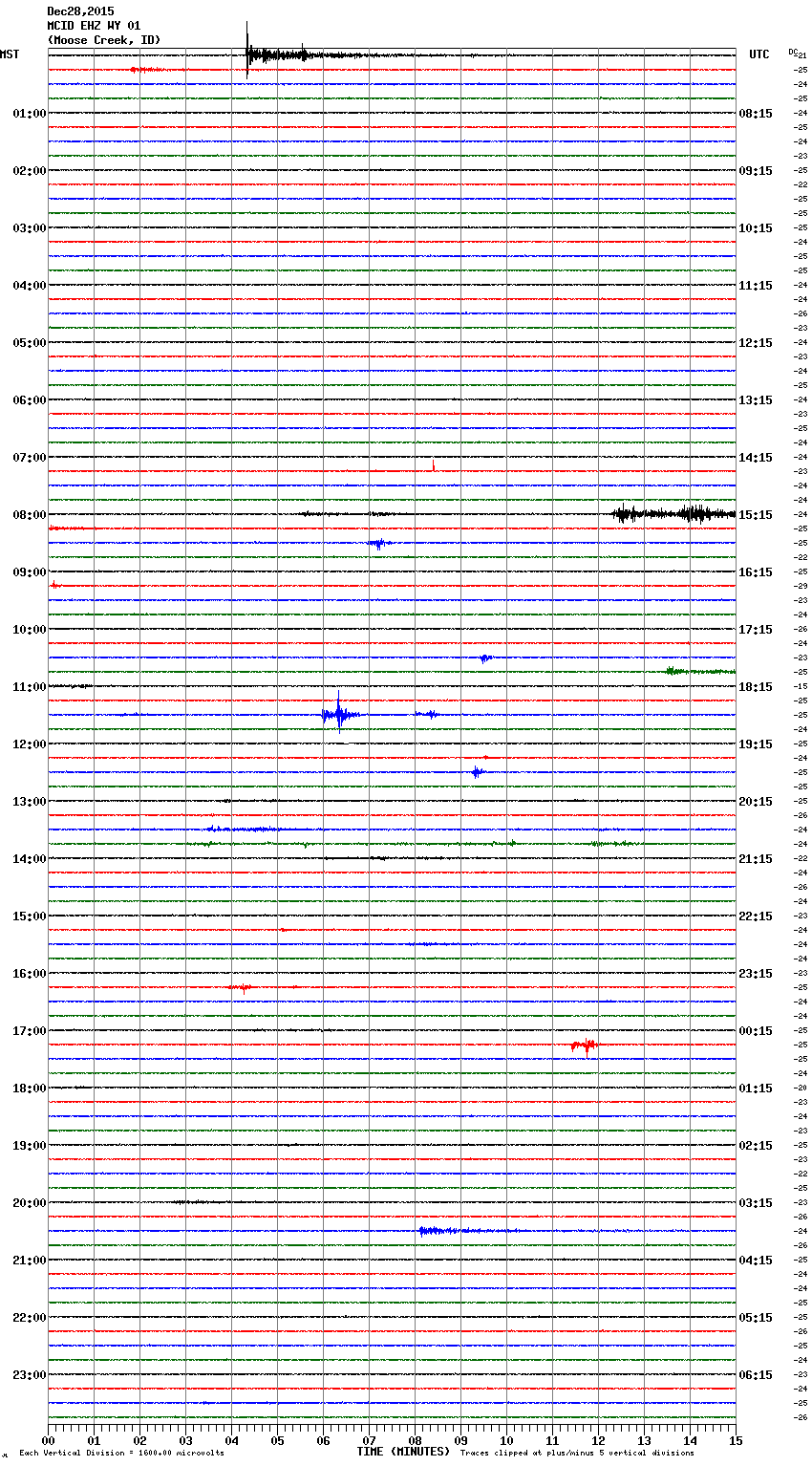
Task: Select the 12 minute axis tick label
Action: pos(598,1439)
